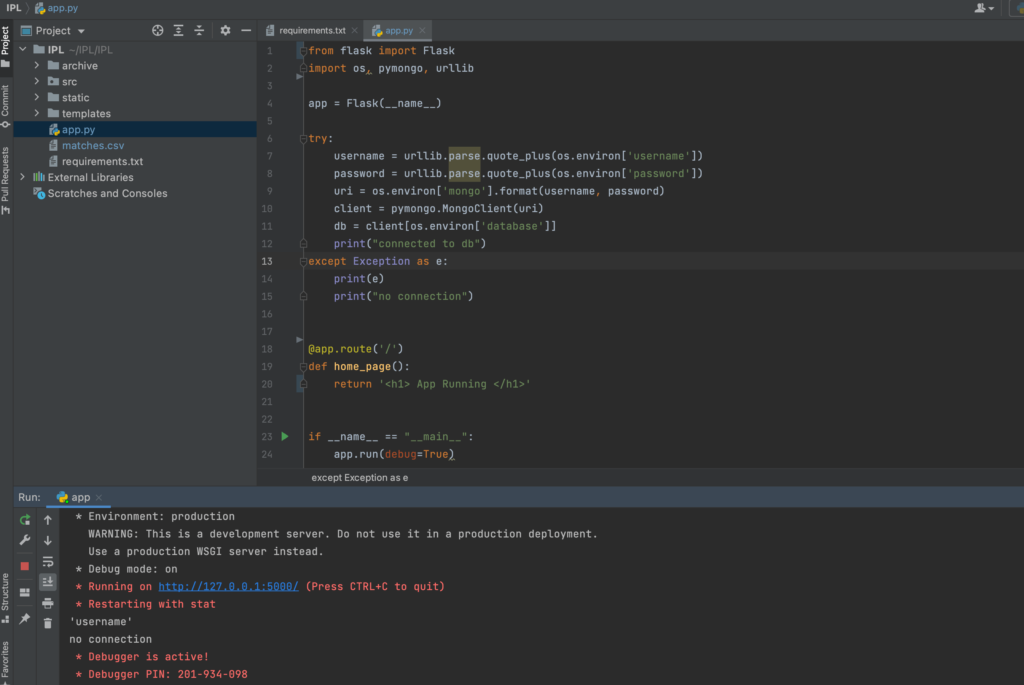Toggle the pin tab icon in Run panel
Screen dimensions: 1024x685
25,619
